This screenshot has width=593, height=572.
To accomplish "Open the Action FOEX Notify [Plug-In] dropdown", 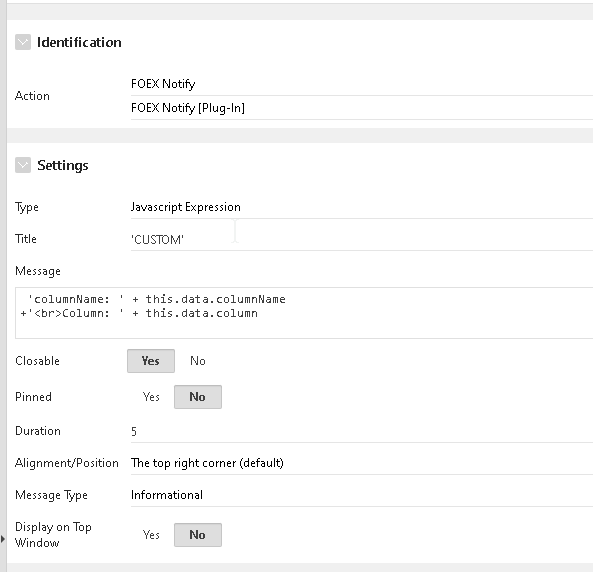I will click(x=362, y=108).
